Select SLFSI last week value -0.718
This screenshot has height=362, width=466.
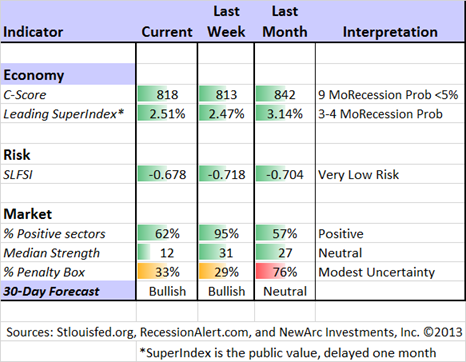226,174
